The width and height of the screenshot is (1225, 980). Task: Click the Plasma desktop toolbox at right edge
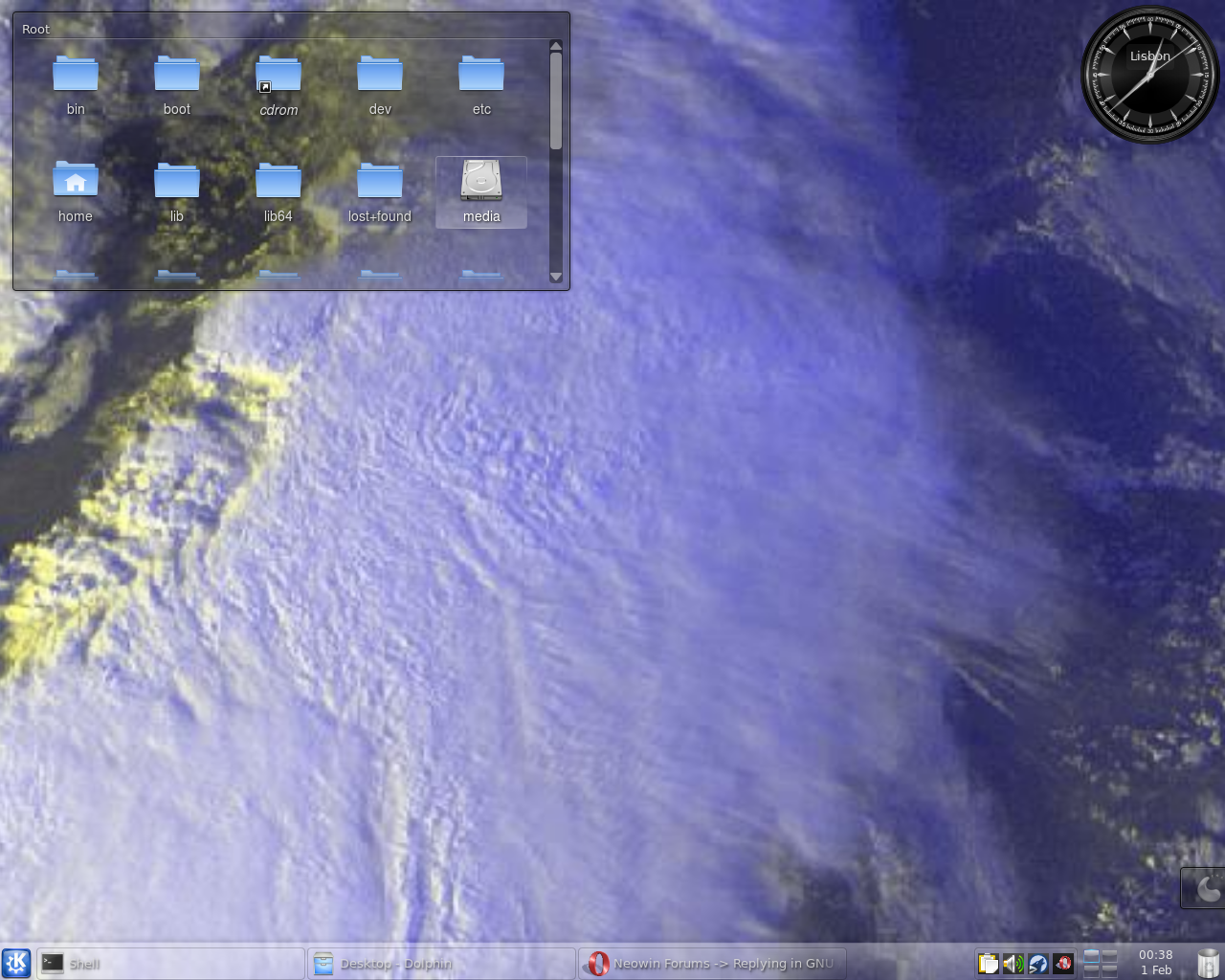1208,888
